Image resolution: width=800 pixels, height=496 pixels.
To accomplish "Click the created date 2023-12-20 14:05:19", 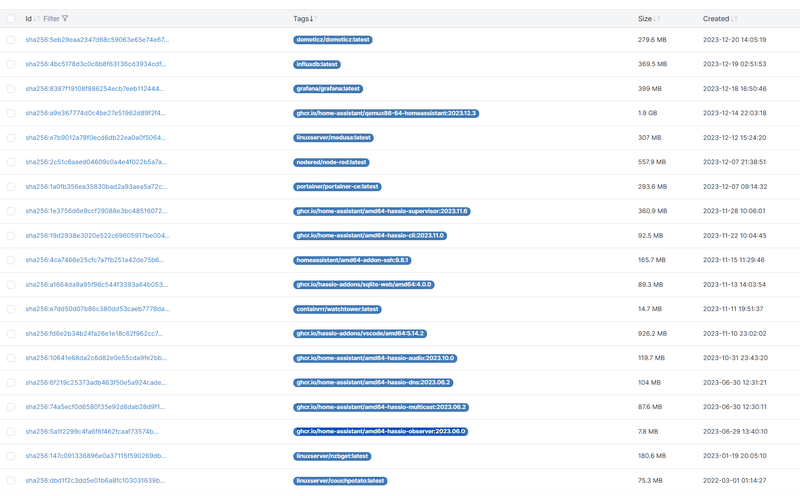I will click(735, 39).
